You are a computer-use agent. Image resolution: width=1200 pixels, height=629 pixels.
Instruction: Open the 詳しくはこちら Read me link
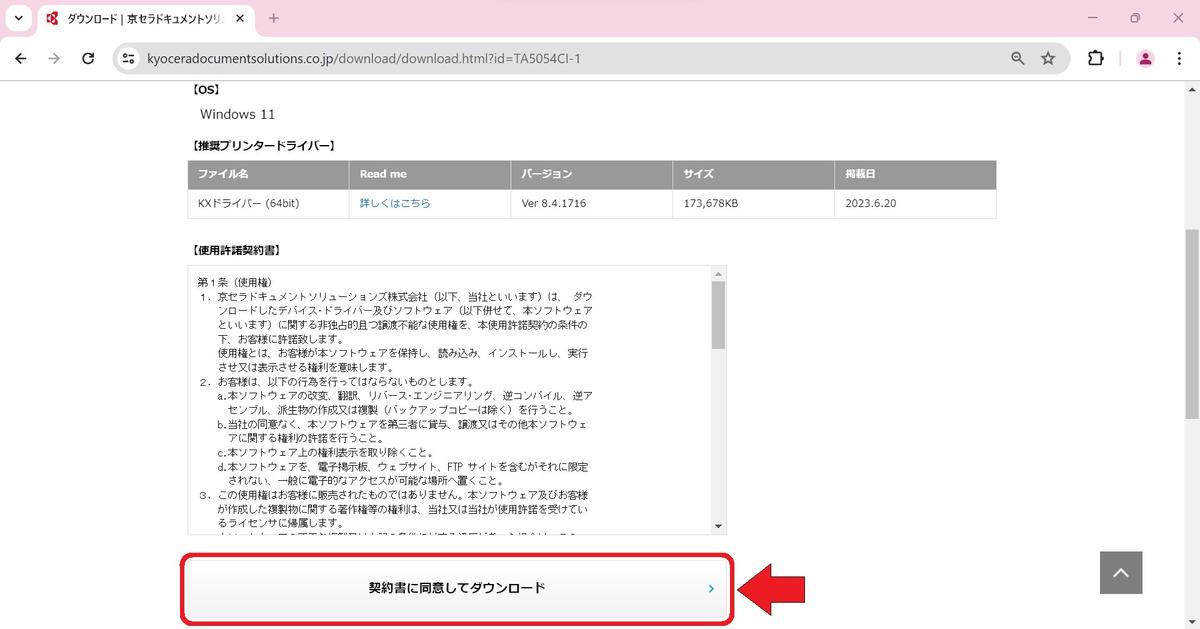click(x=395, y=203)
